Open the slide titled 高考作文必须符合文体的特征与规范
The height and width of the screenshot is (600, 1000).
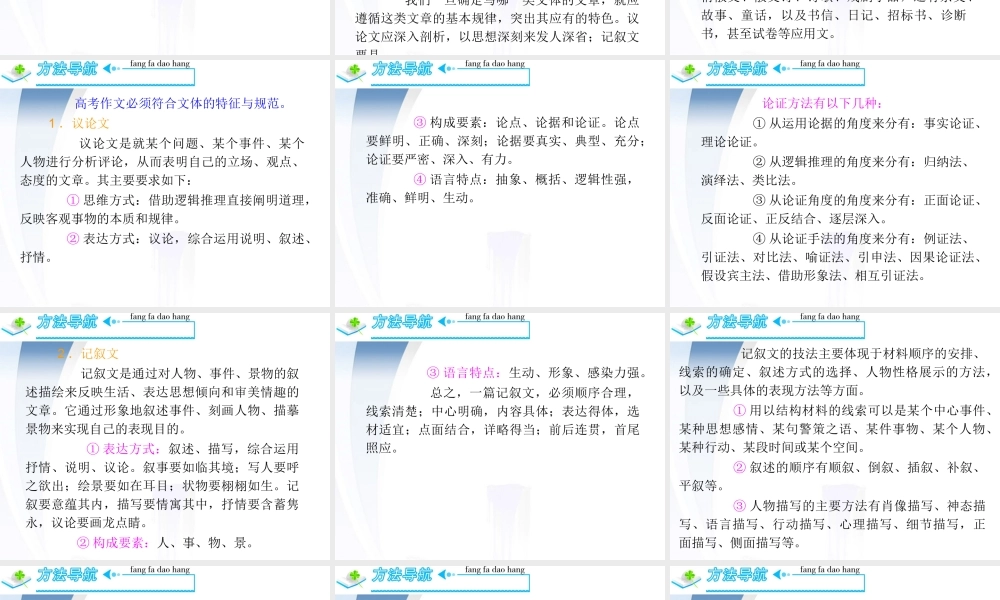click(x=165, y=183)
